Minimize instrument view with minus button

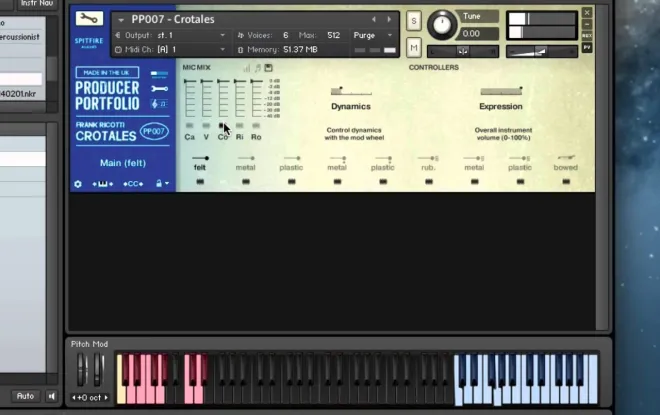click(x=587, y=24)
